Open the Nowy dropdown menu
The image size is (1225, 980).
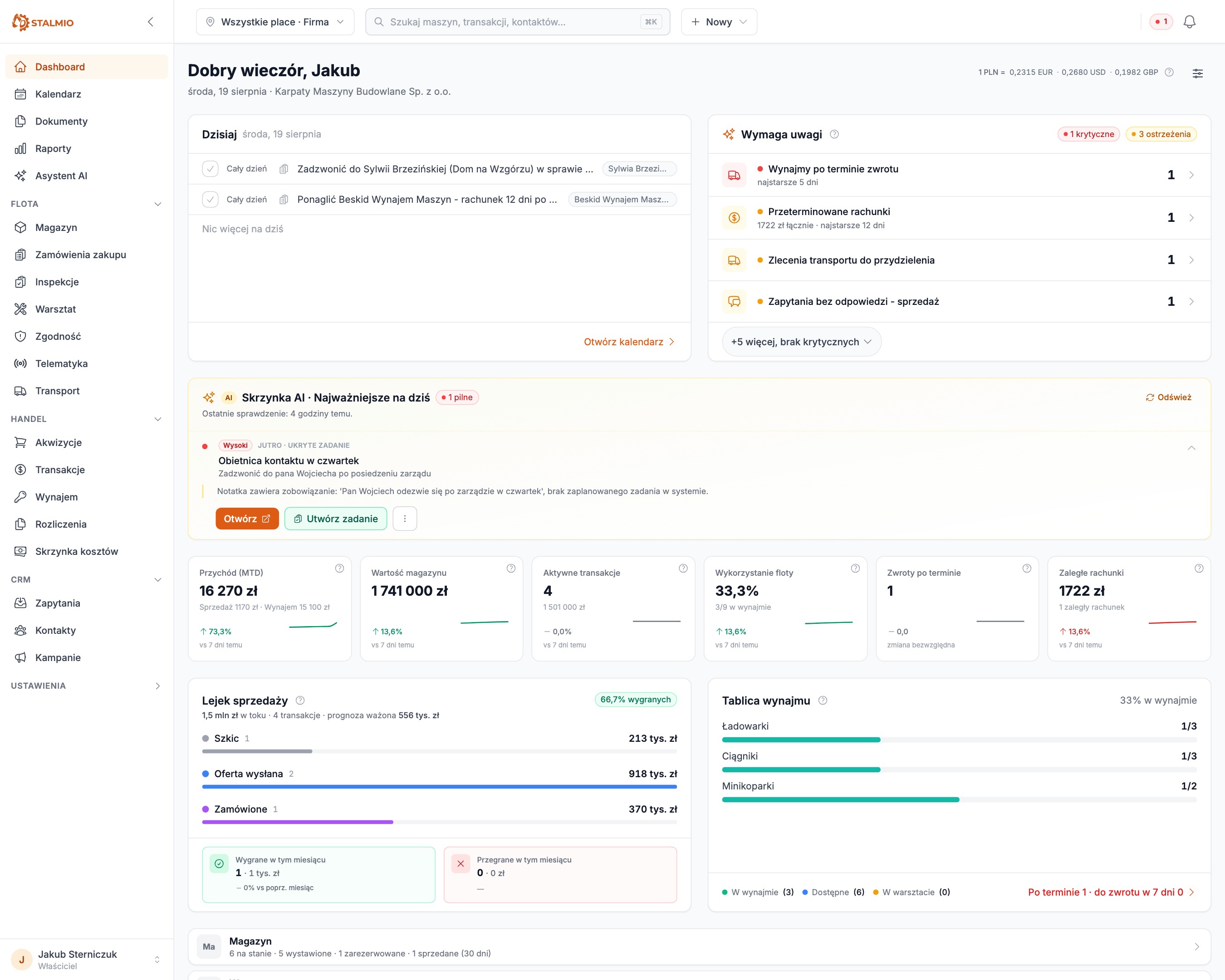pyautogui.click(x=719, y=22)
